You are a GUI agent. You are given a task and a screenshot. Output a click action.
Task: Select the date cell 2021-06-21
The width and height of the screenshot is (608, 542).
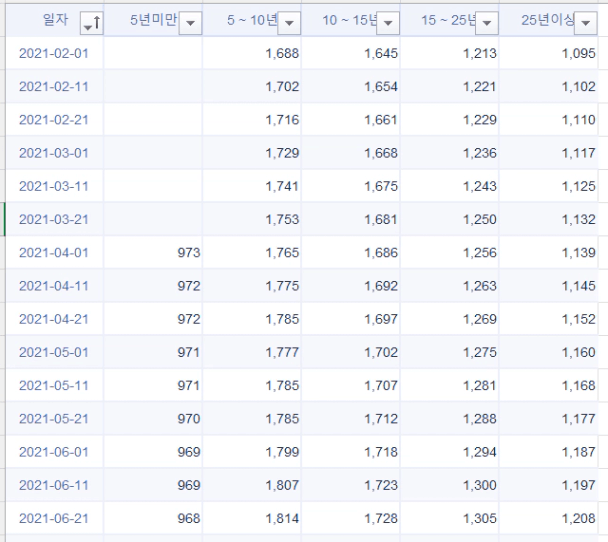(54, 518)
